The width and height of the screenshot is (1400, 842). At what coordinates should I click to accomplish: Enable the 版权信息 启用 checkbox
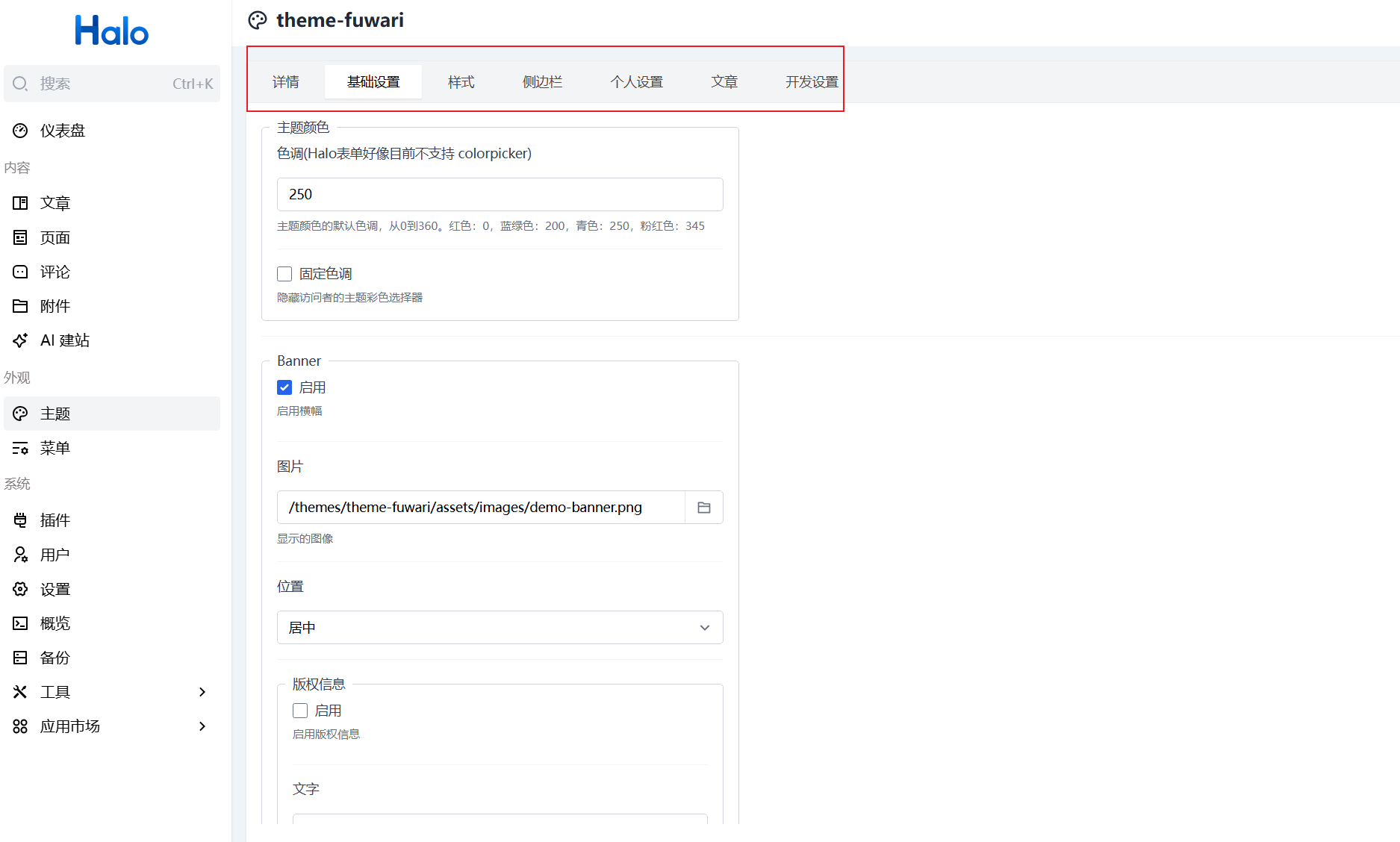(300, 711)
